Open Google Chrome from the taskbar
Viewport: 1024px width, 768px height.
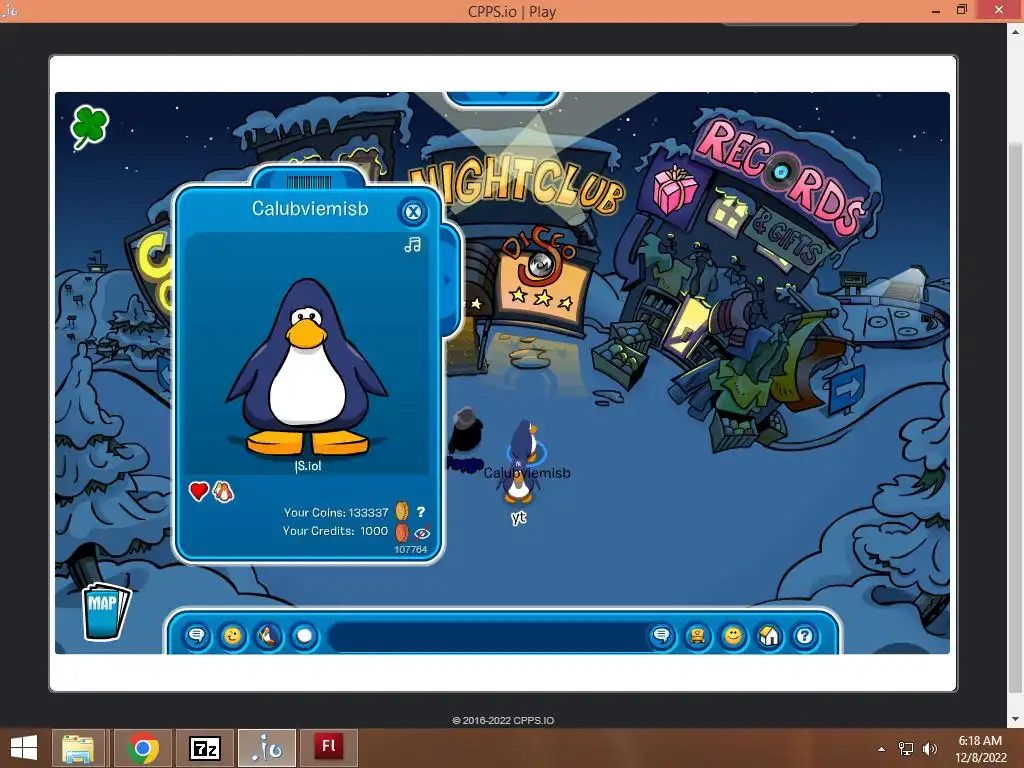[x=143, y=748]
